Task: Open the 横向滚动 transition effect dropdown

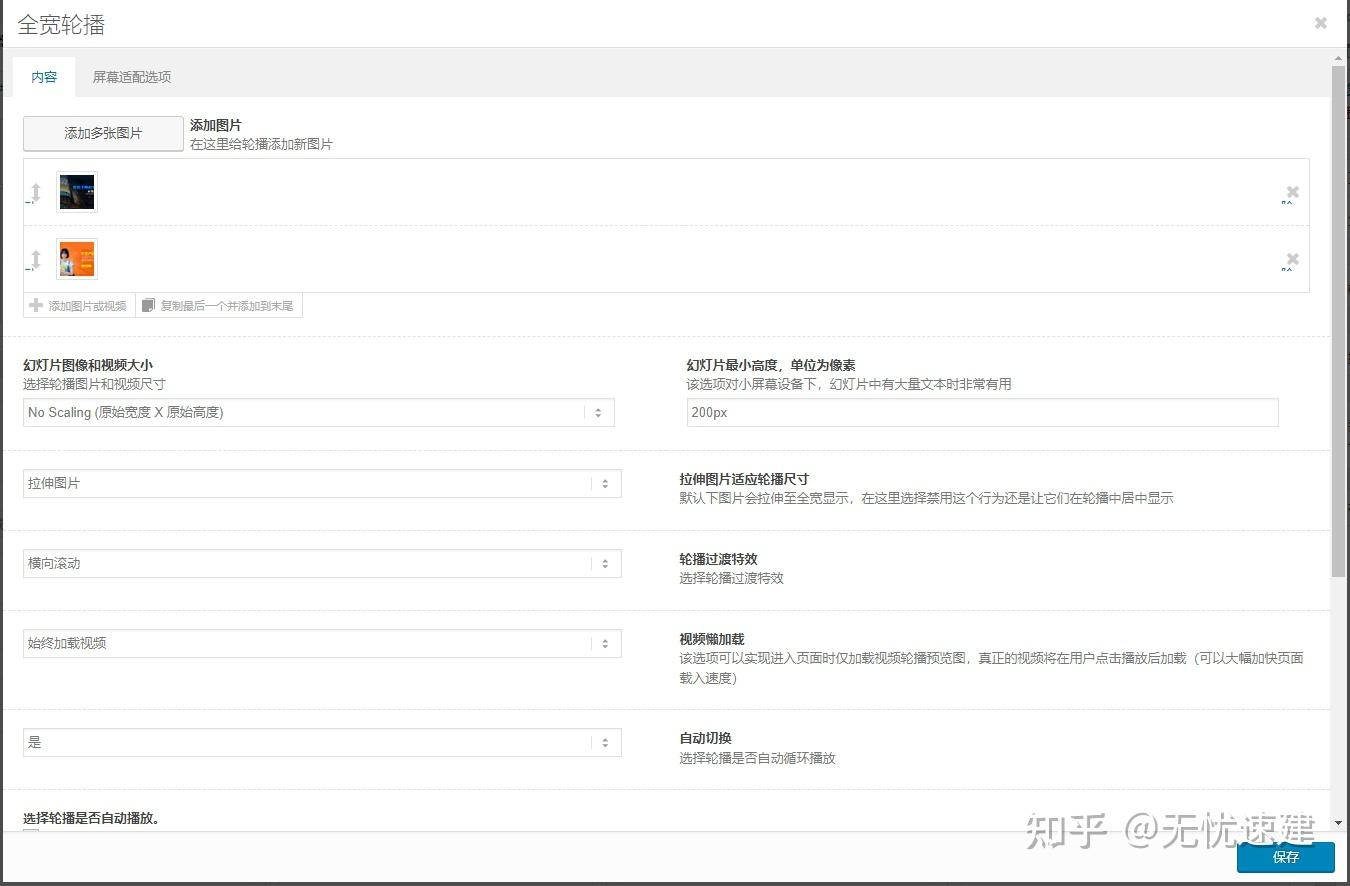Action: [x=605, y=563]
